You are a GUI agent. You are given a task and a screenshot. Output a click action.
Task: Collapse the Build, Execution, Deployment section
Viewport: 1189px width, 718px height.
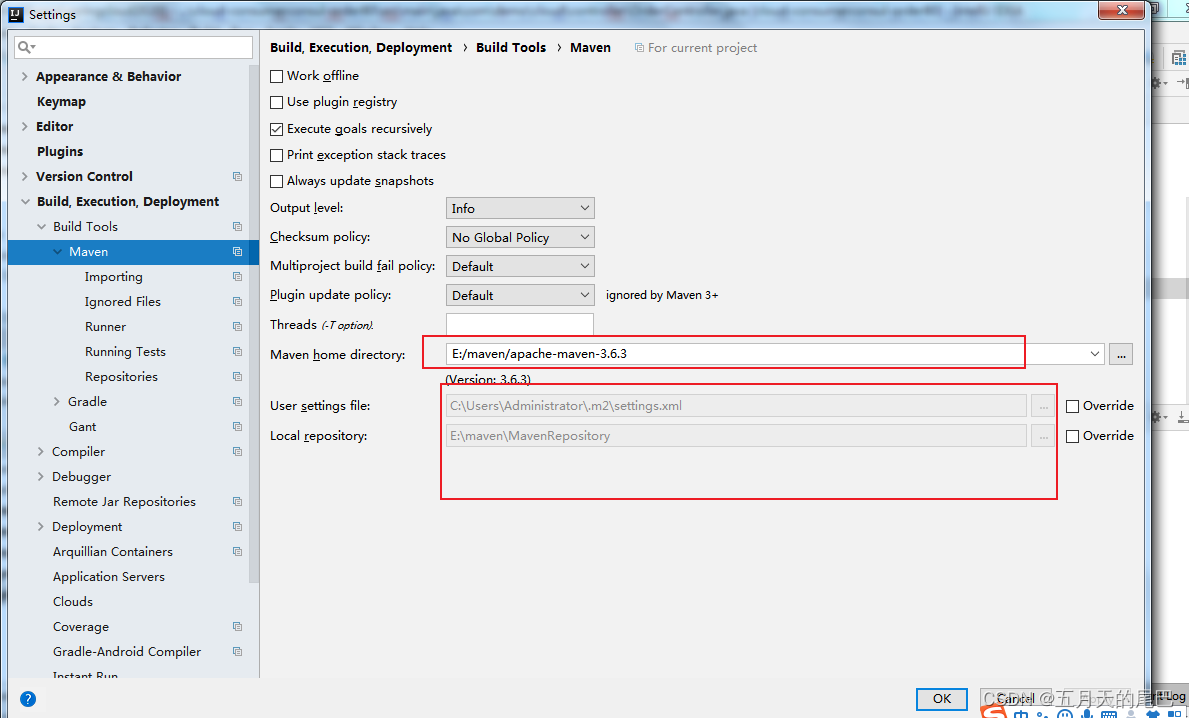(25, 202)
